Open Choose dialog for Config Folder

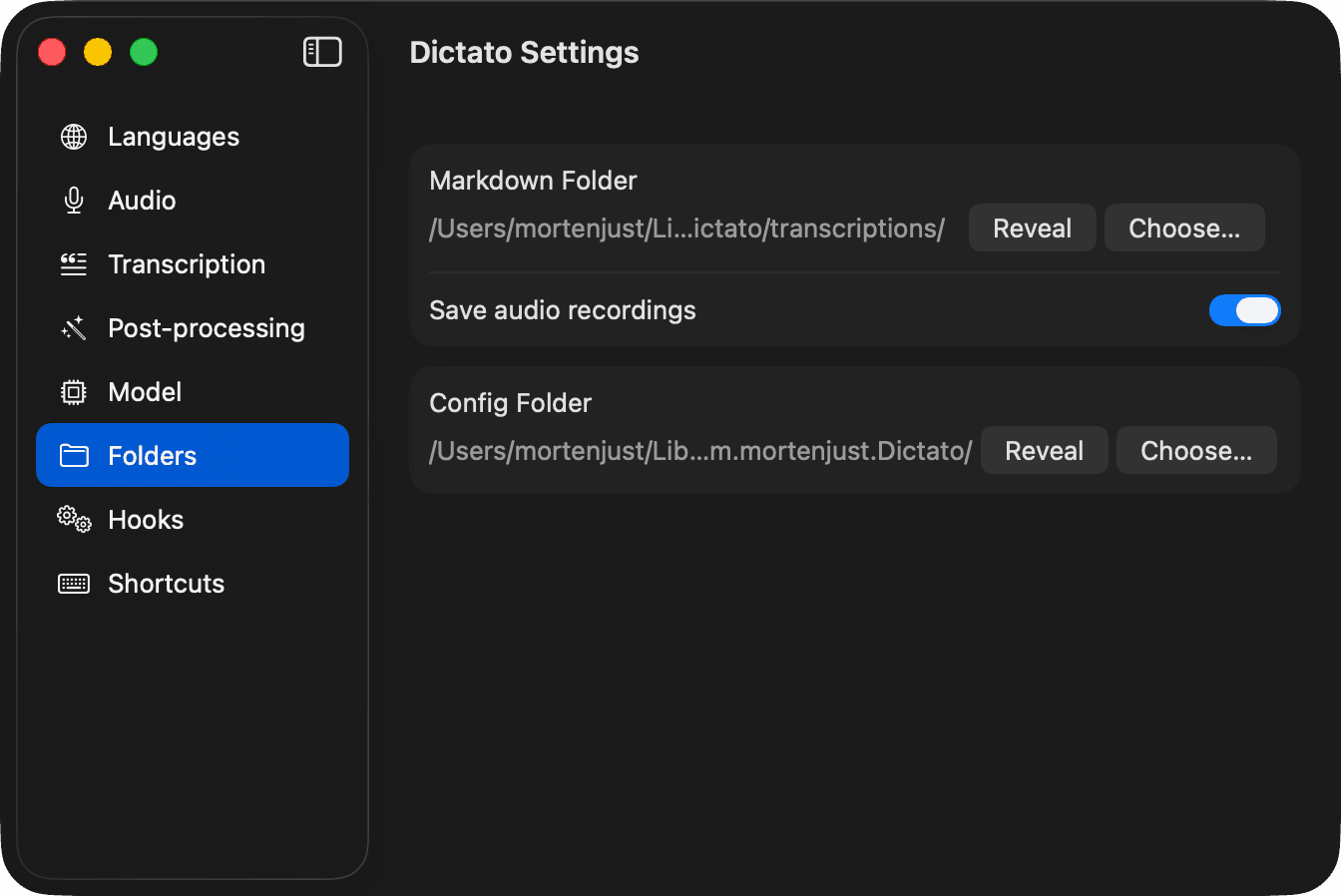(1196, 450)
